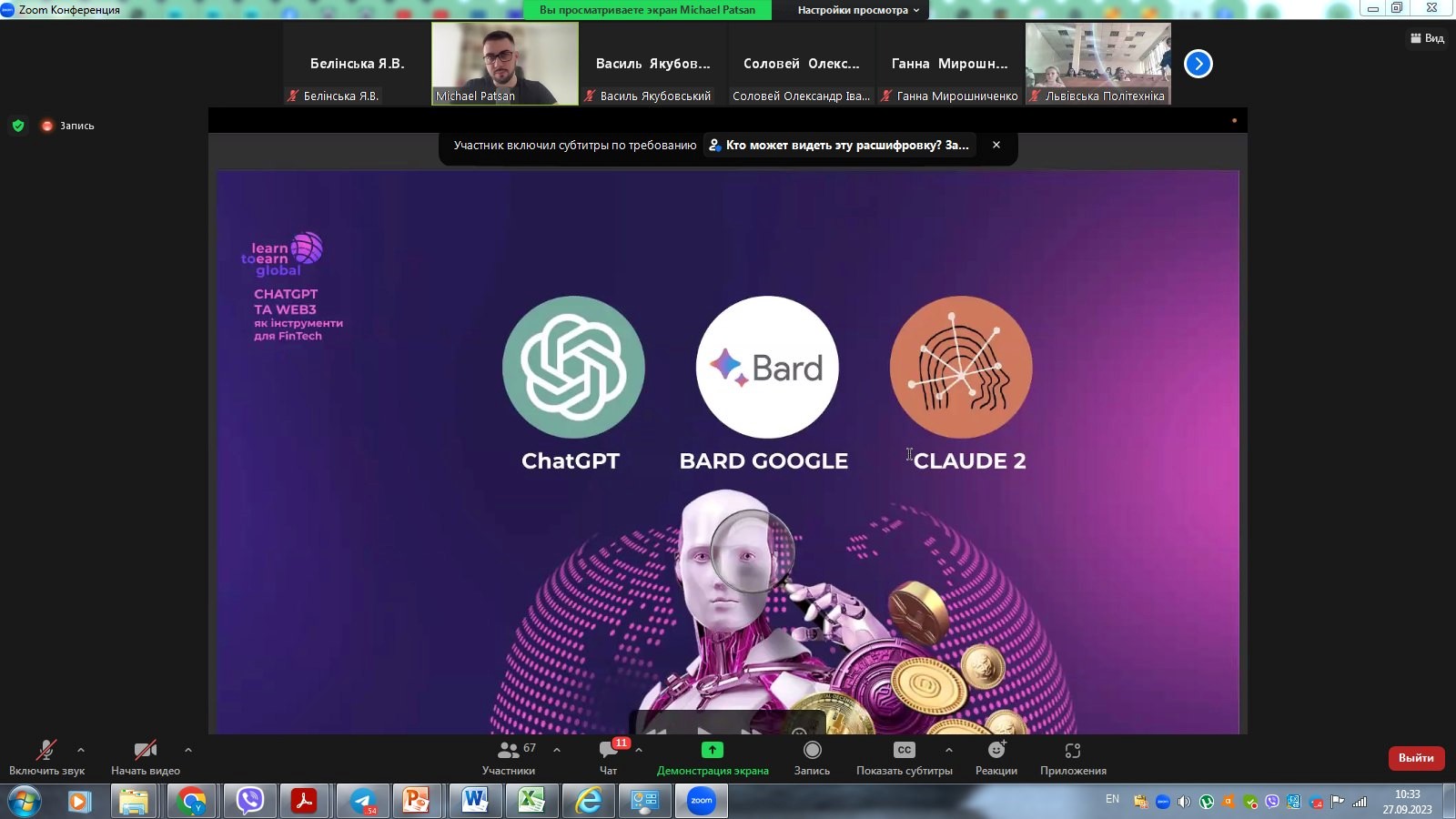Open Adobe Acrobat from taskbar
Image resolution: width=1456 pixels, height=819 pixels.
pos(304,802)
